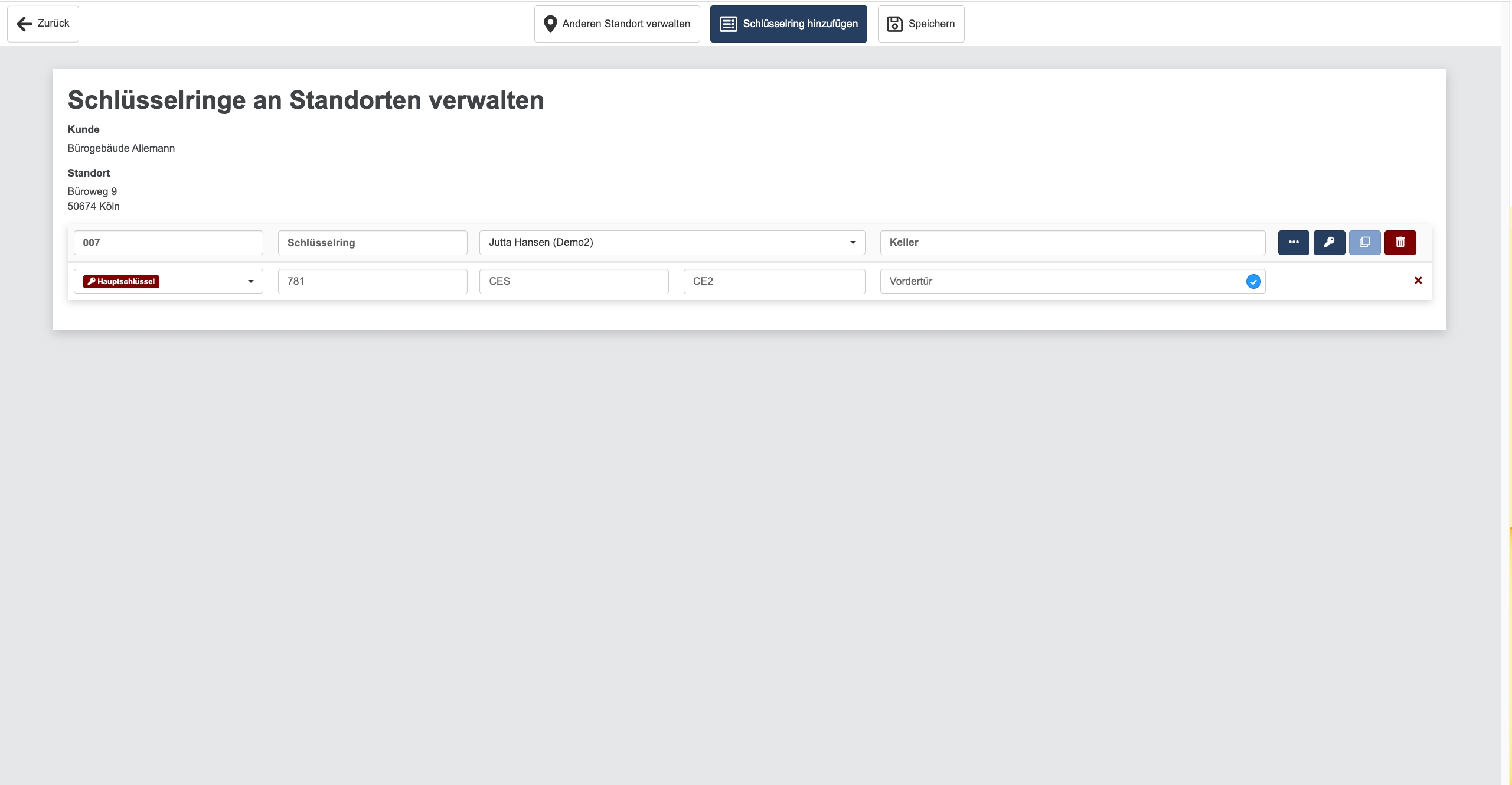
Task: Click the key number field 781
Action: click(x=372, y=281)
